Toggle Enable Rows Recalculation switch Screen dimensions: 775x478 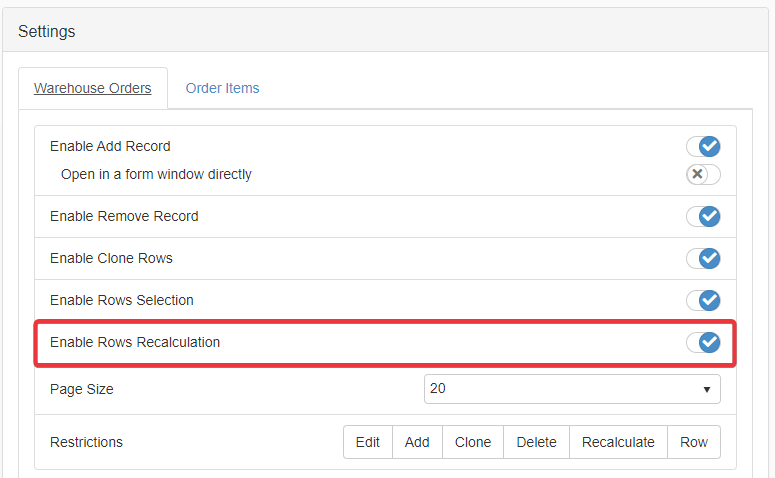[x=703, y=343]
